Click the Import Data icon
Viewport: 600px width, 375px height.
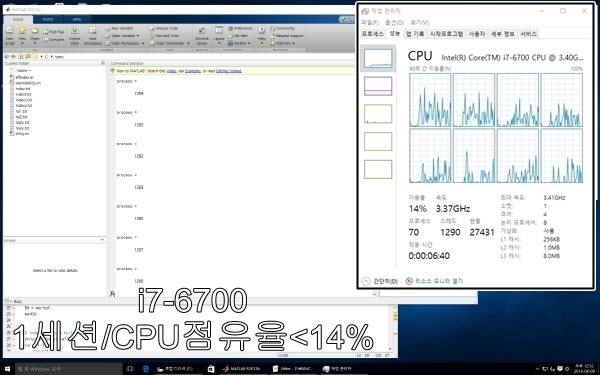point(75,31)
